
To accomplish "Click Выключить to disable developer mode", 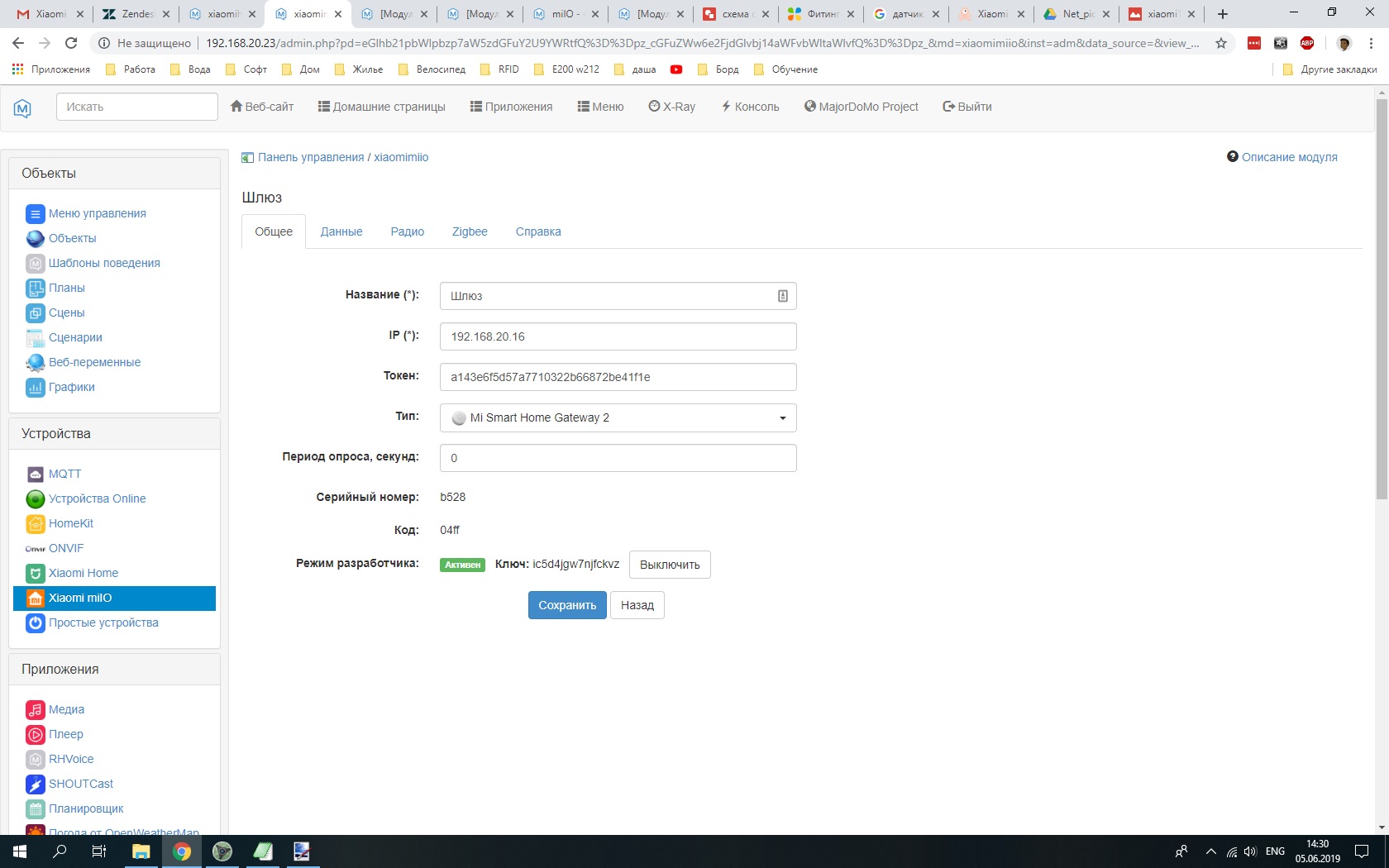I will pyautogui.click(x=670, y=565).
